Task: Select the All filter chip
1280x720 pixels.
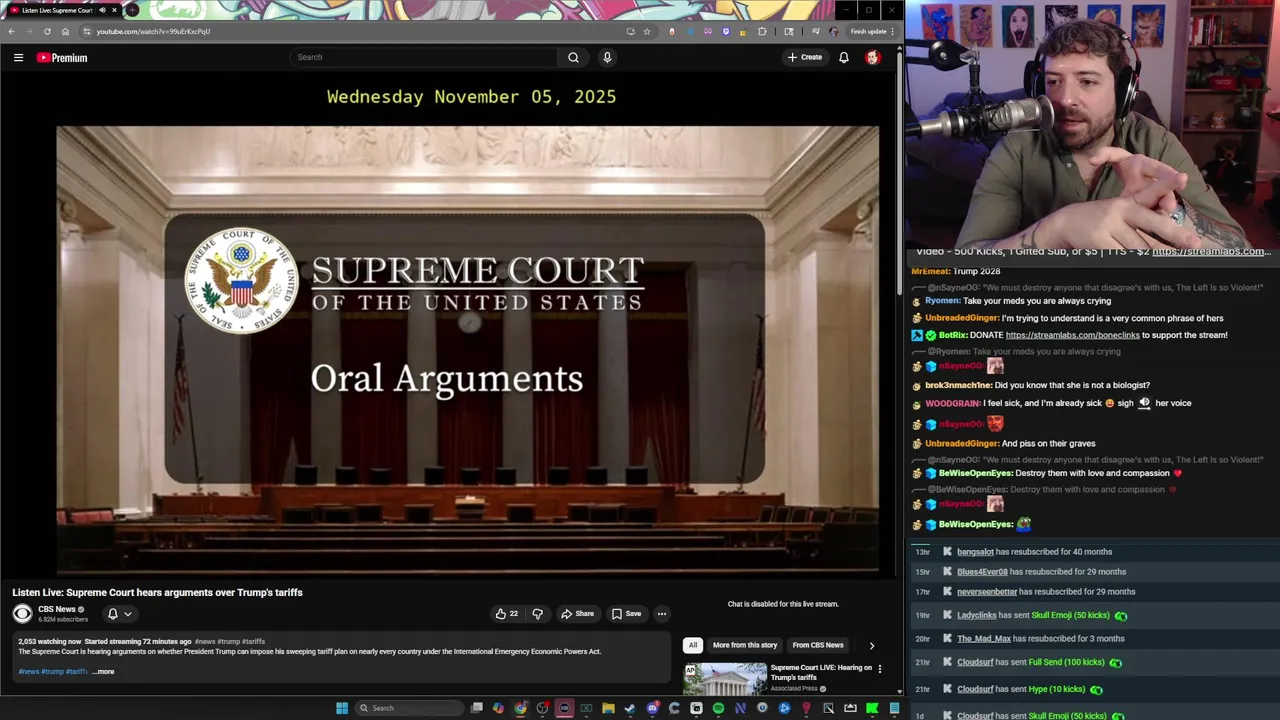Action: [692, 645]
